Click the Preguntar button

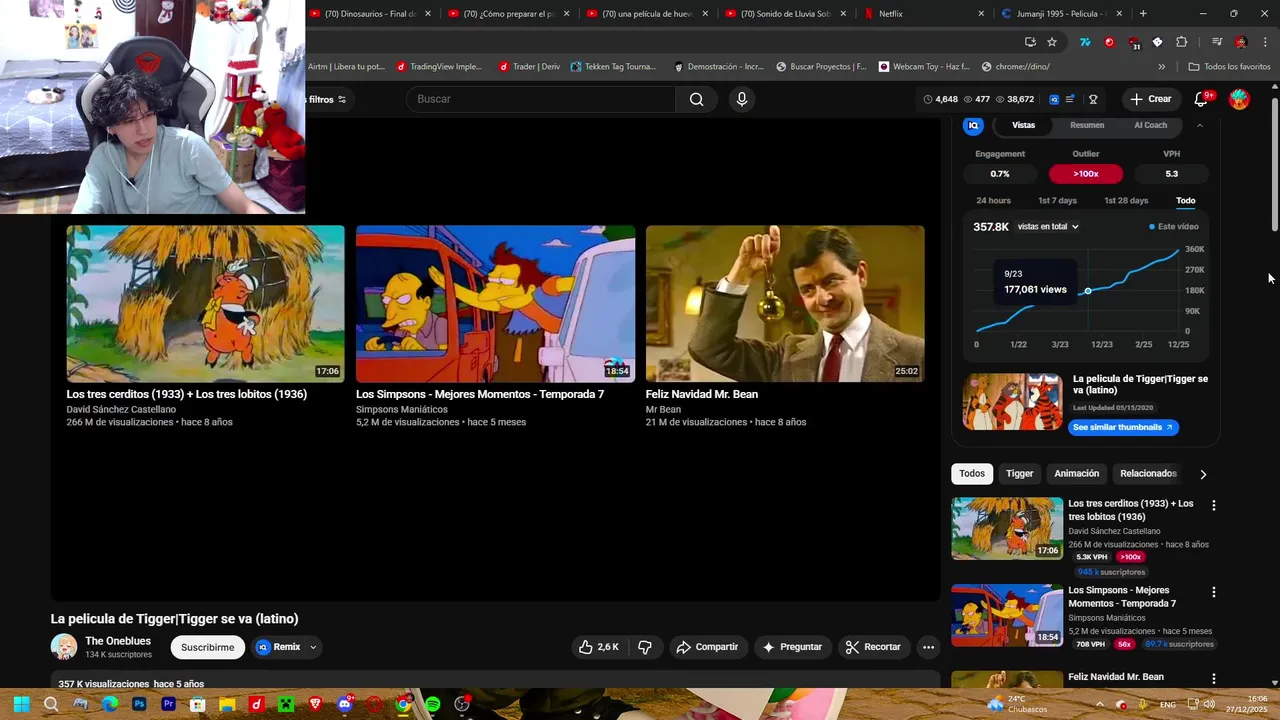pos(792,647)
